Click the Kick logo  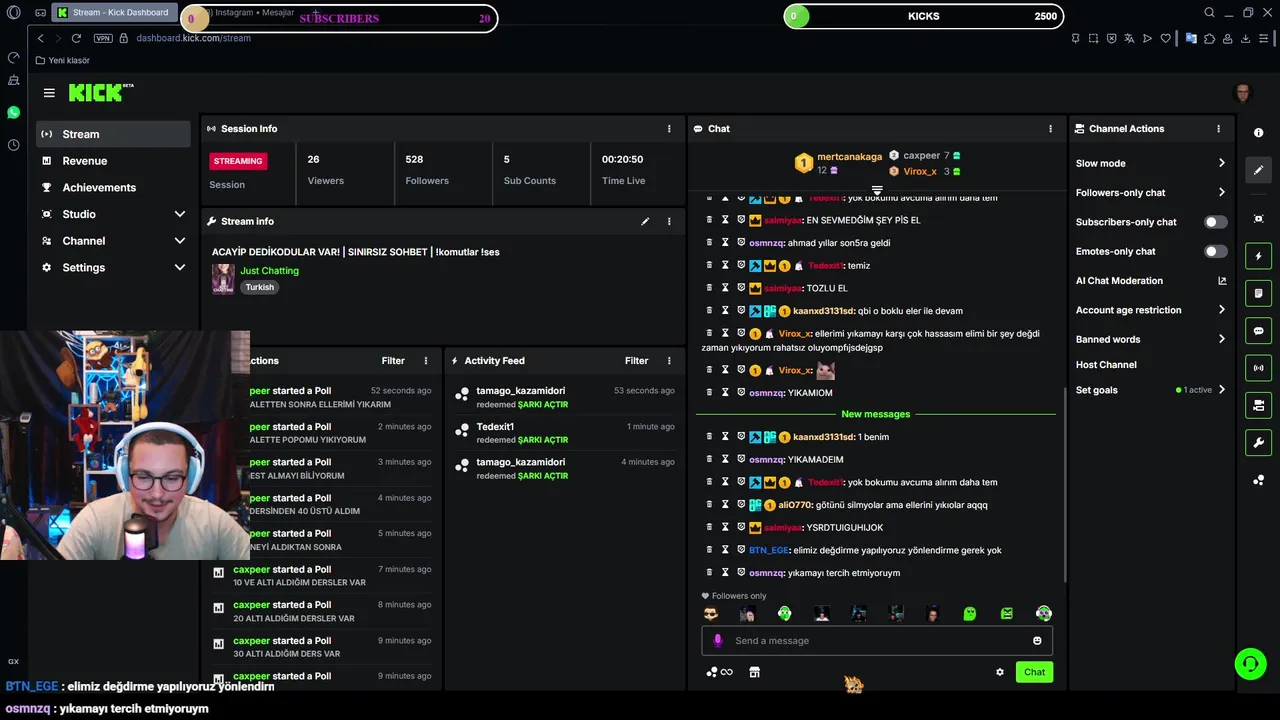[x=100, y=92]
